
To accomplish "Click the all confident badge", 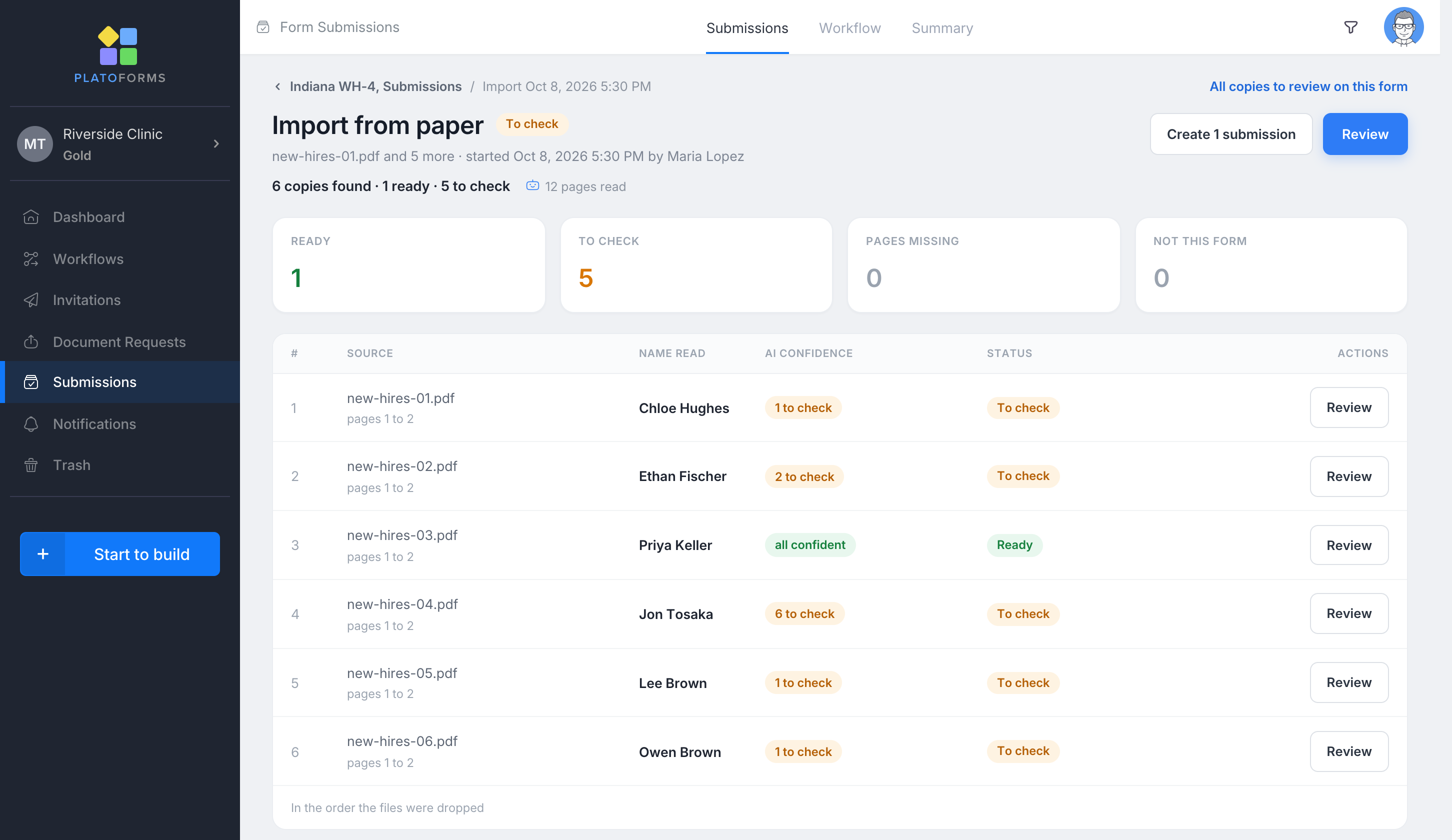I will pyautogui.click(x=809, y=545).
